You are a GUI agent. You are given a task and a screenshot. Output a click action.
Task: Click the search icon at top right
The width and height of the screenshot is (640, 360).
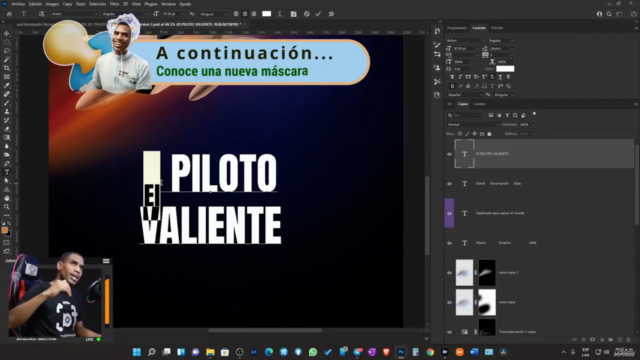click(609, 14)
